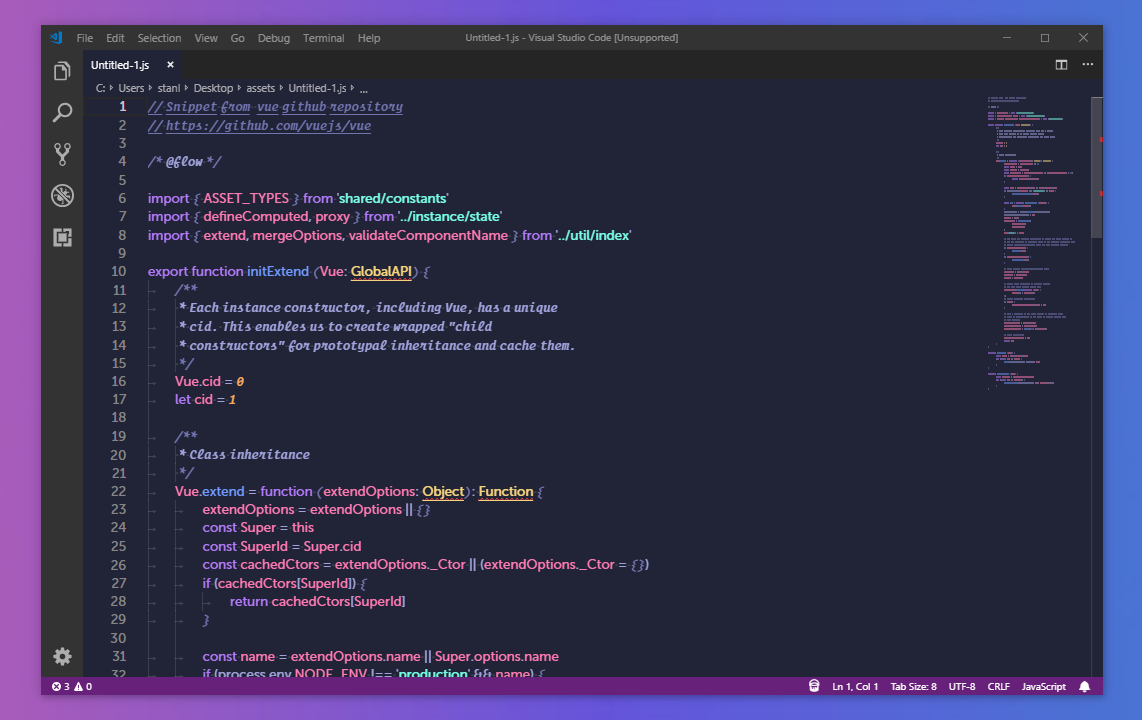This screenshot has height=720, width=1142.
Task: Open the Go menu
Action: (237, 38)
